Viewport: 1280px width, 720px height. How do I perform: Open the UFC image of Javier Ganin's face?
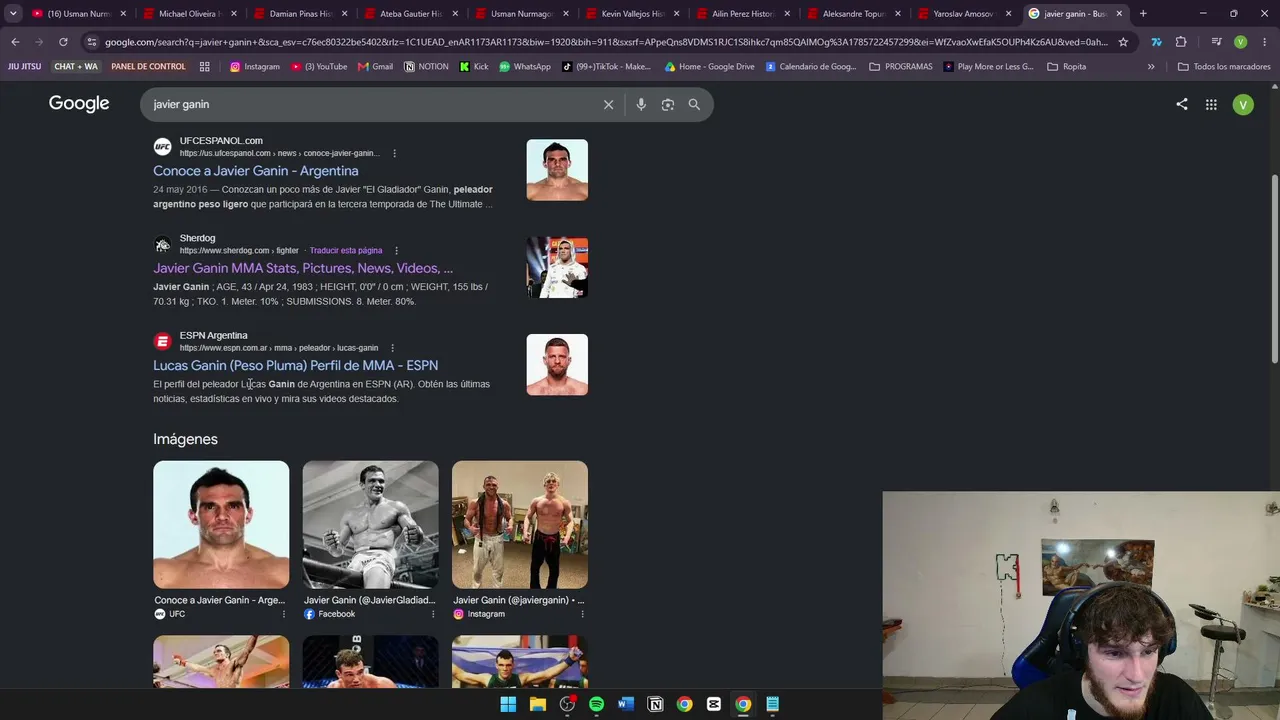point(221,525)
